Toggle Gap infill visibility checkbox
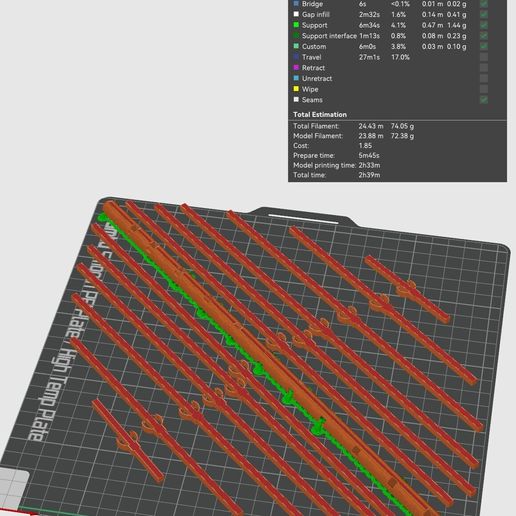Image resolution: width=516 pixels, height=516 pixels. [x=484, y=14]
